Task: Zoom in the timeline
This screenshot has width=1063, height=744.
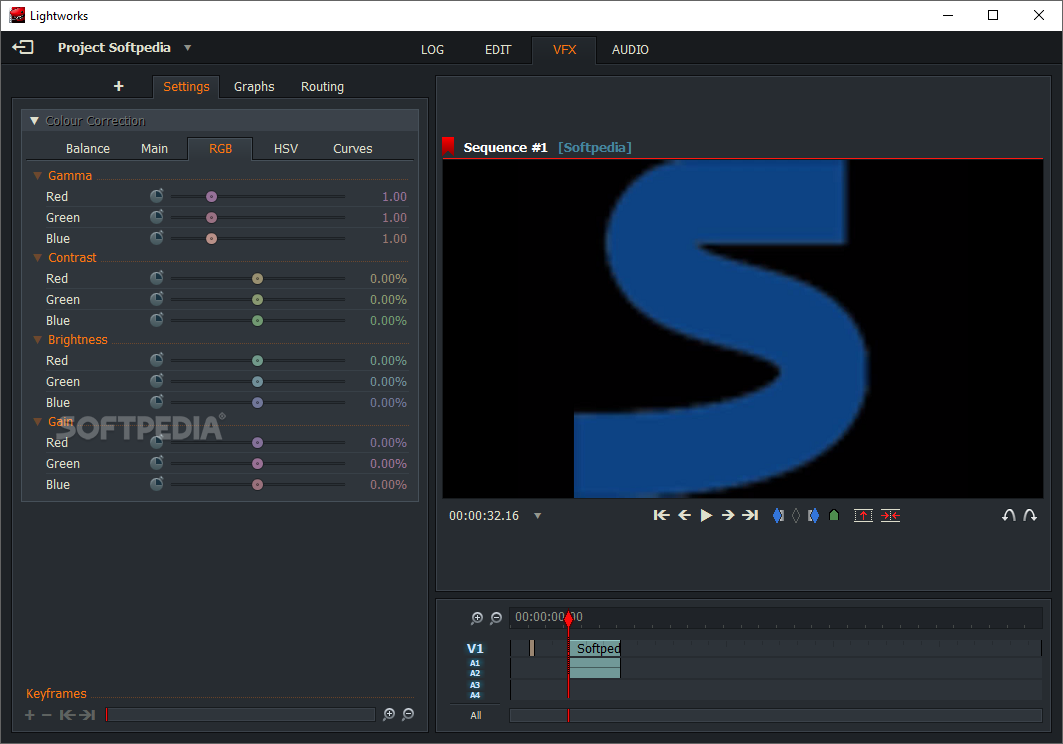Action: [477, 618]
